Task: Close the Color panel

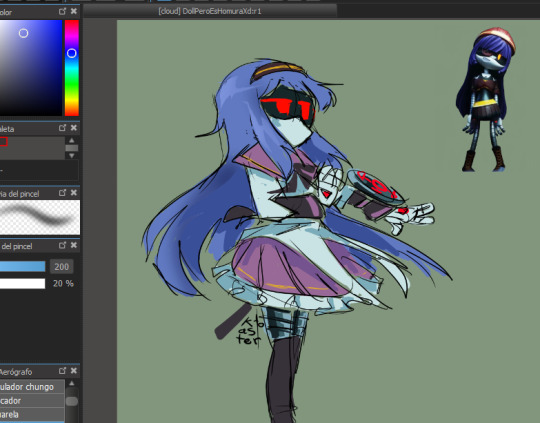Action: coord(74,11)
